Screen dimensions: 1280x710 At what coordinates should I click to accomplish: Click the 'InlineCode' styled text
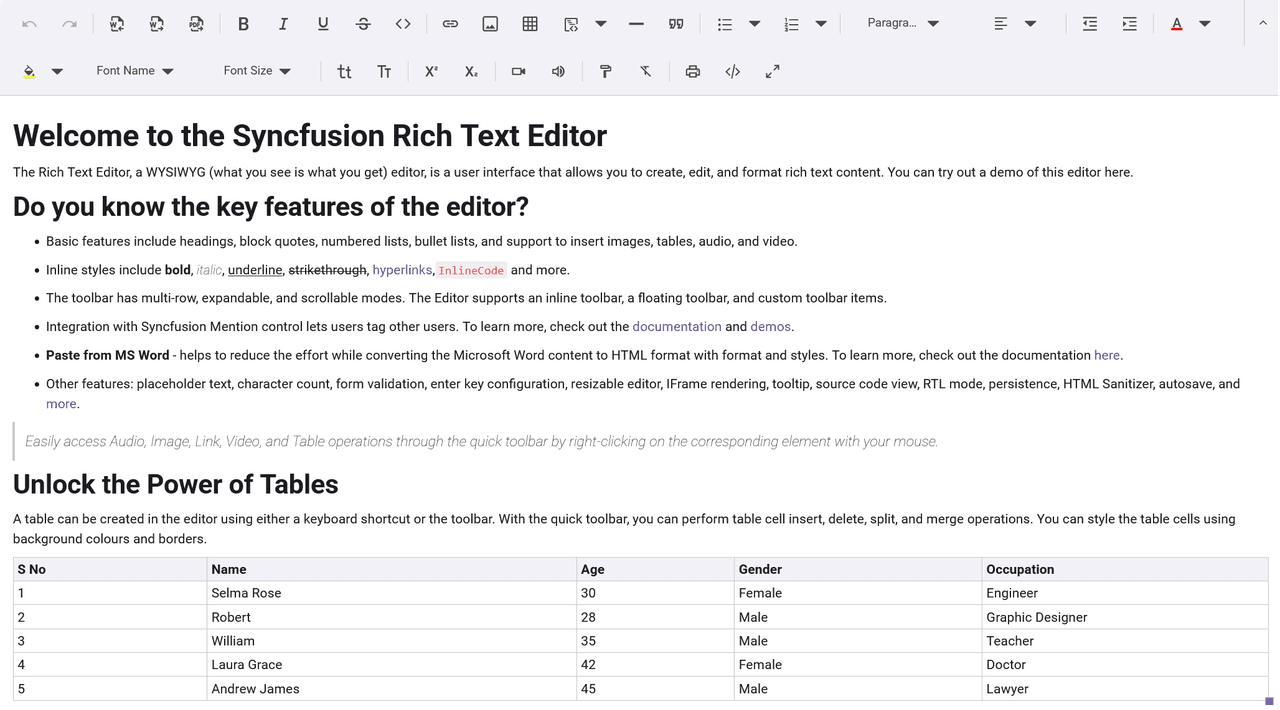click(x=471, y=270)
